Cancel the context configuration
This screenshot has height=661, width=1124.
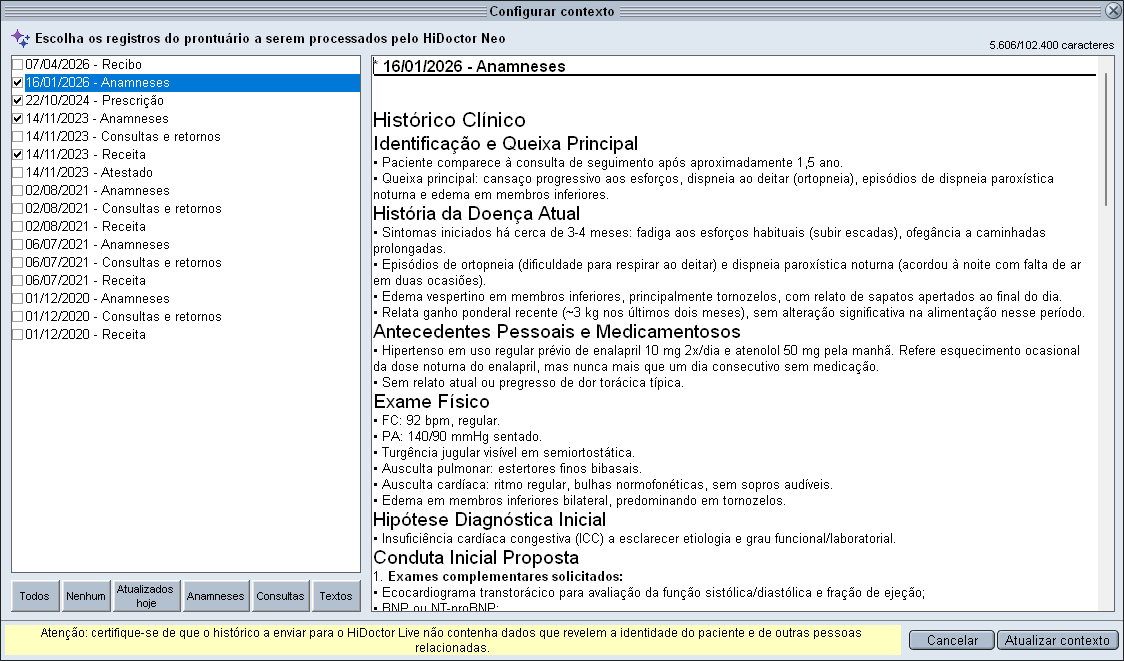click(952, 640)
